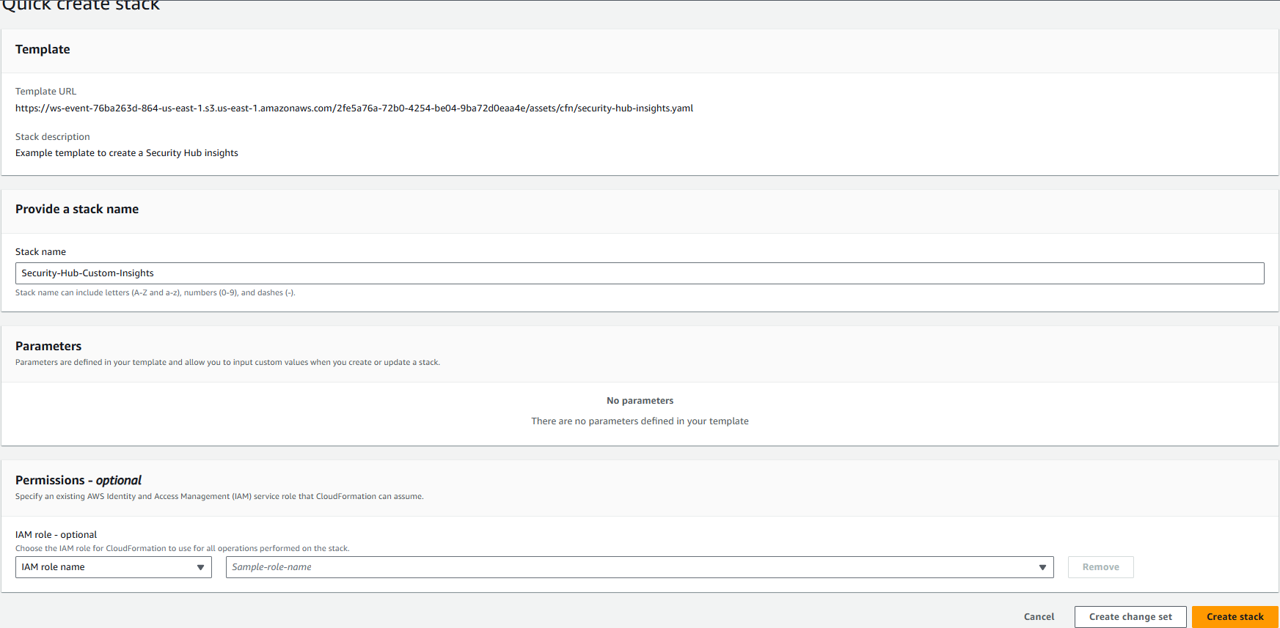Click 'Choose the IAM role for CloudFormation' hint
The height and width of the screenshot is (628, 1280).
pyautogui.click(x=182, y=548)
